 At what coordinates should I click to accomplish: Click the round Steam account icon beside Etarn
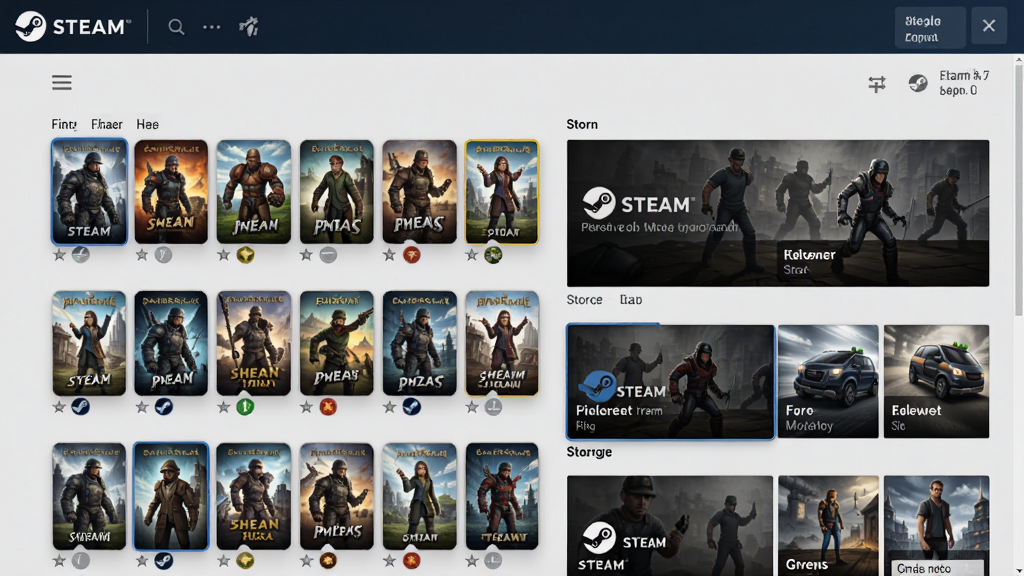pos(918,83)
